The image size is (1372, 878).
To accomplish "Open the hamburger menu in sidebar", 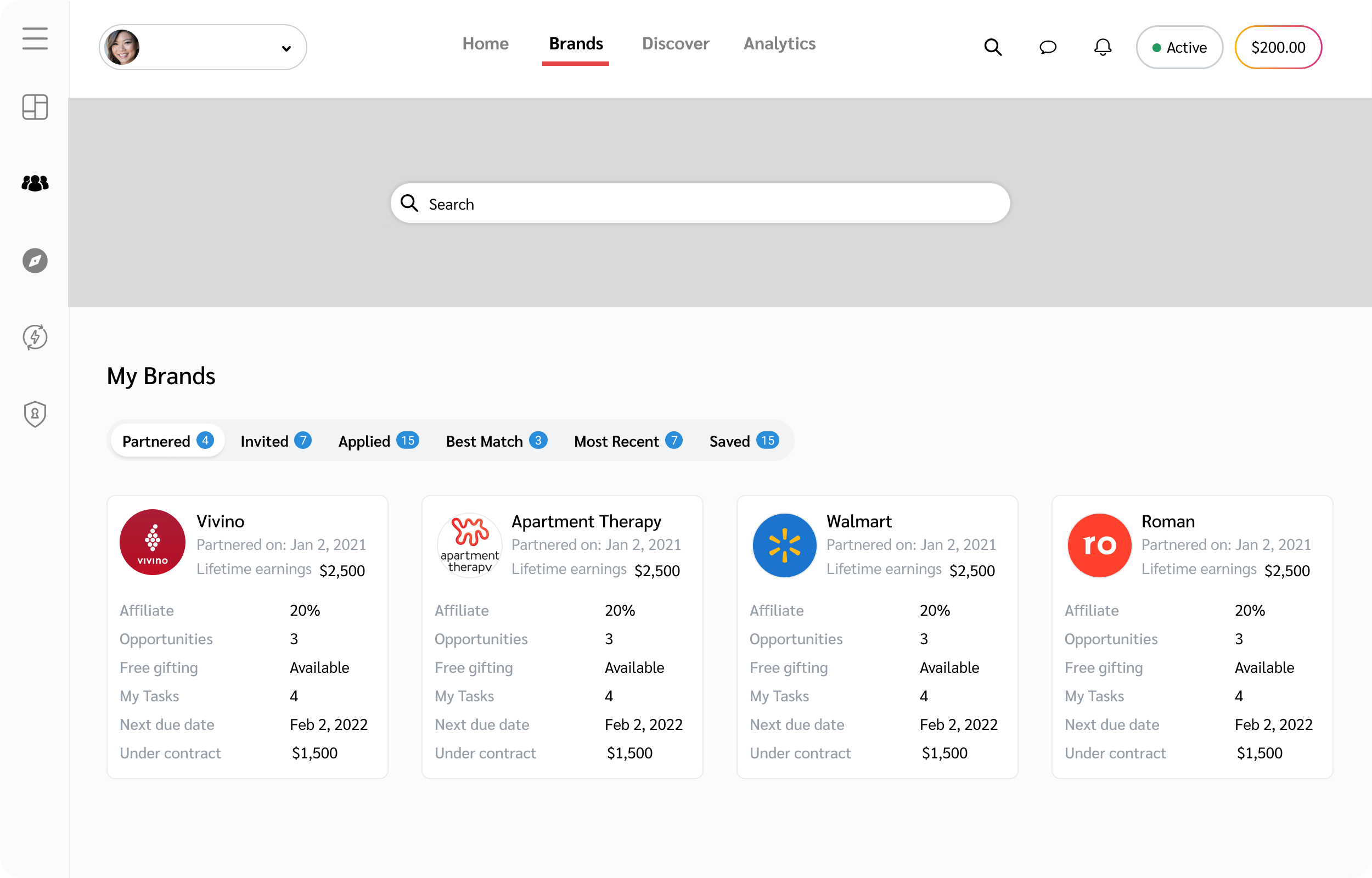I will pyautogui.click(x=35, y=39).
